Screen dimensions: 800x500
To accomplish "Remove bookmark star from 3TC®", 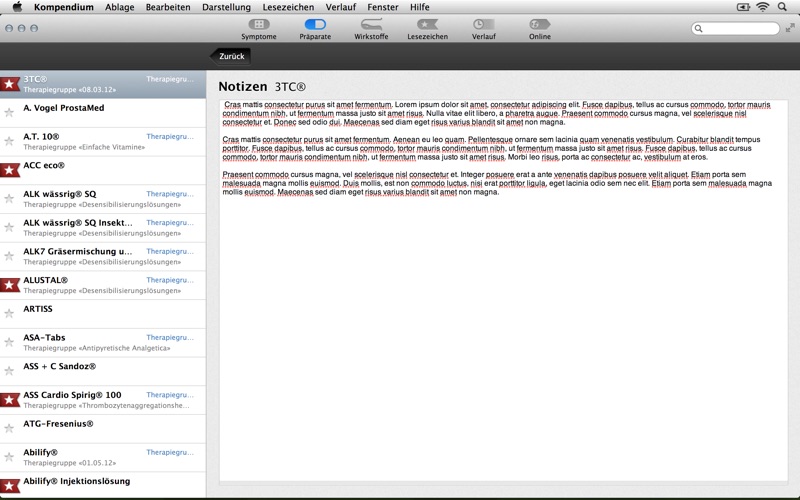I will pos(9,84).
